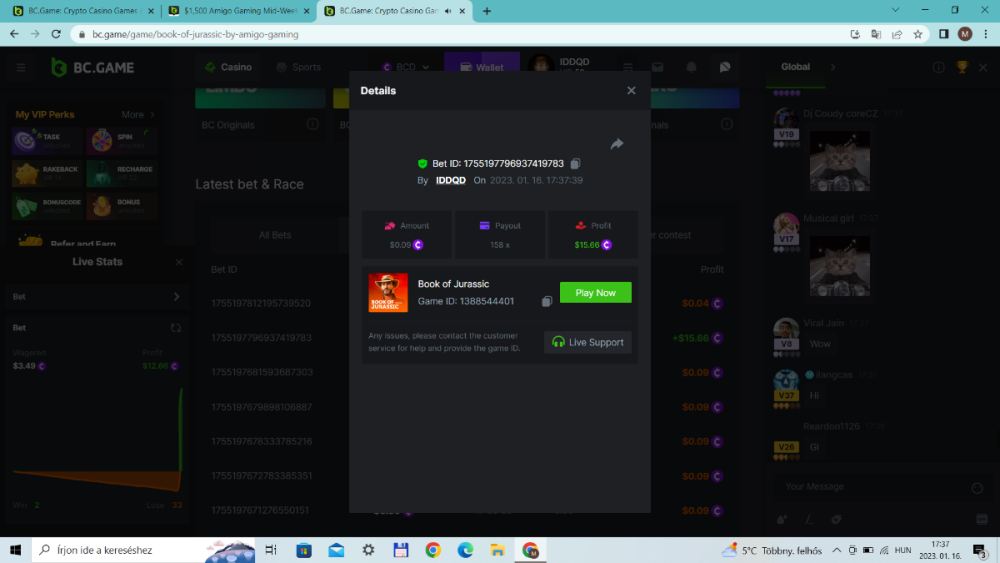This screenshot has width=1000, height=563.
Task: Expand More VIP Perks
Action: click(x=139, y=115)
